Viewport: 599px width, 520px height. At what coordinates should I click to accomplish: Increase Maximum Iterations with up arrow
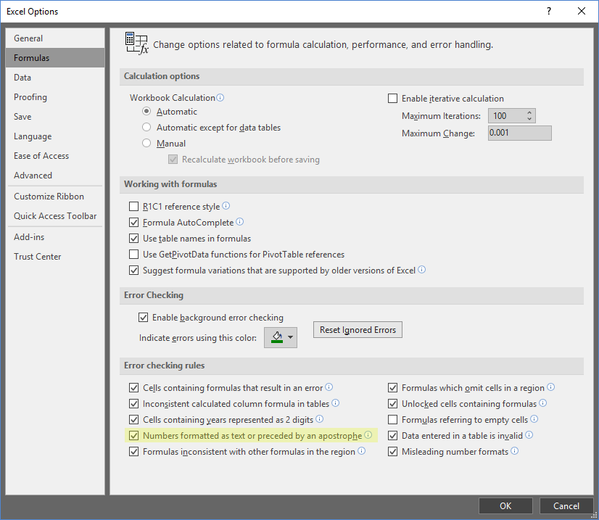pos(529,112)
